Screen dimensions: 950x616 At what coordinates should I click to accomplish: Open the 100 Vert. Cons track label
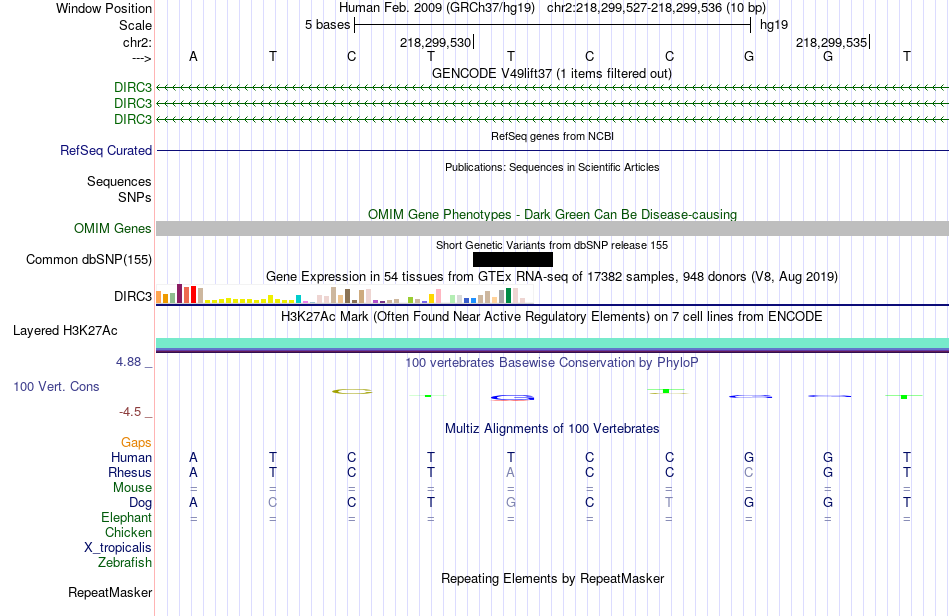pyautogui.click(x=56, y=386)
